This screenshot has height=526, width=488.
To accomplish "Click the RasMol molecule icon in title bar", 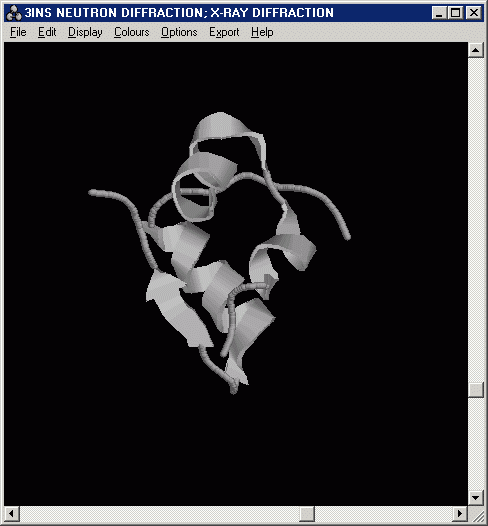I will [x=14, y=13].
